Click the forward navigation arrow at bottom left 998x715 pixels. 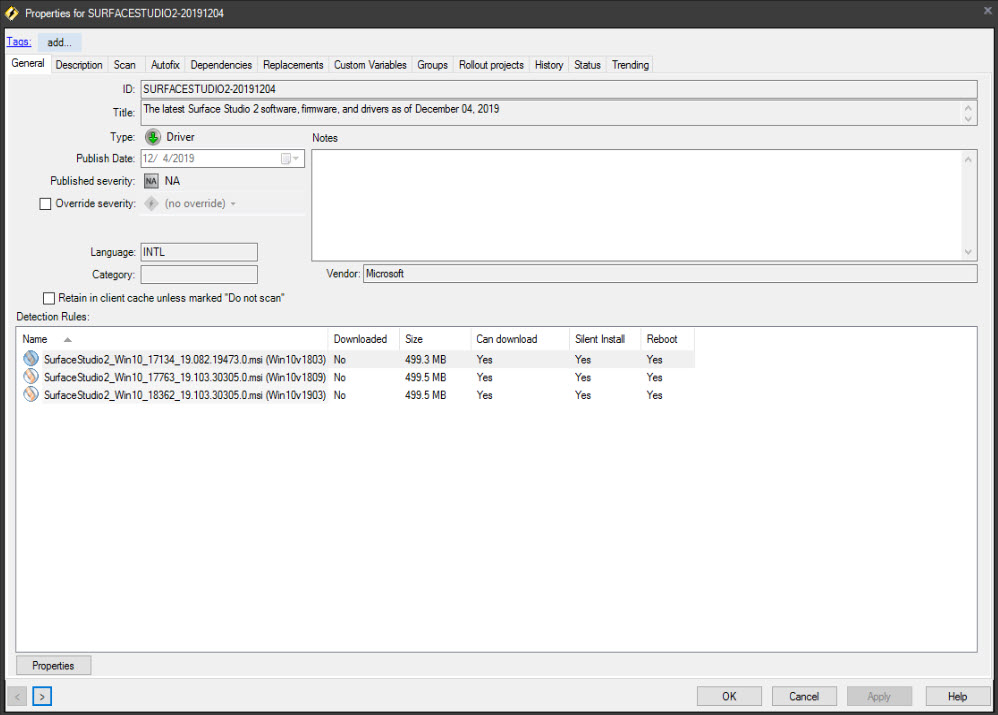[42, 696]
